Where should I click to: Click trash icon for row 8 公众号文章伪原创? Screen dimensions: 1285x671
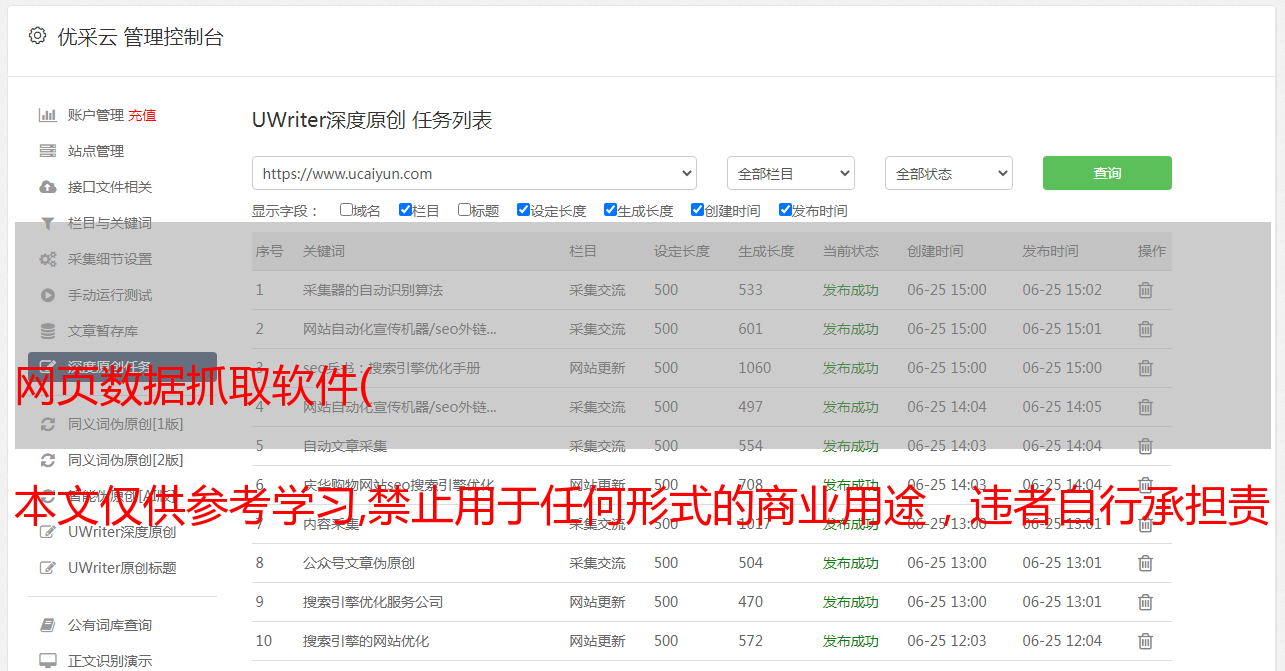1145,563
